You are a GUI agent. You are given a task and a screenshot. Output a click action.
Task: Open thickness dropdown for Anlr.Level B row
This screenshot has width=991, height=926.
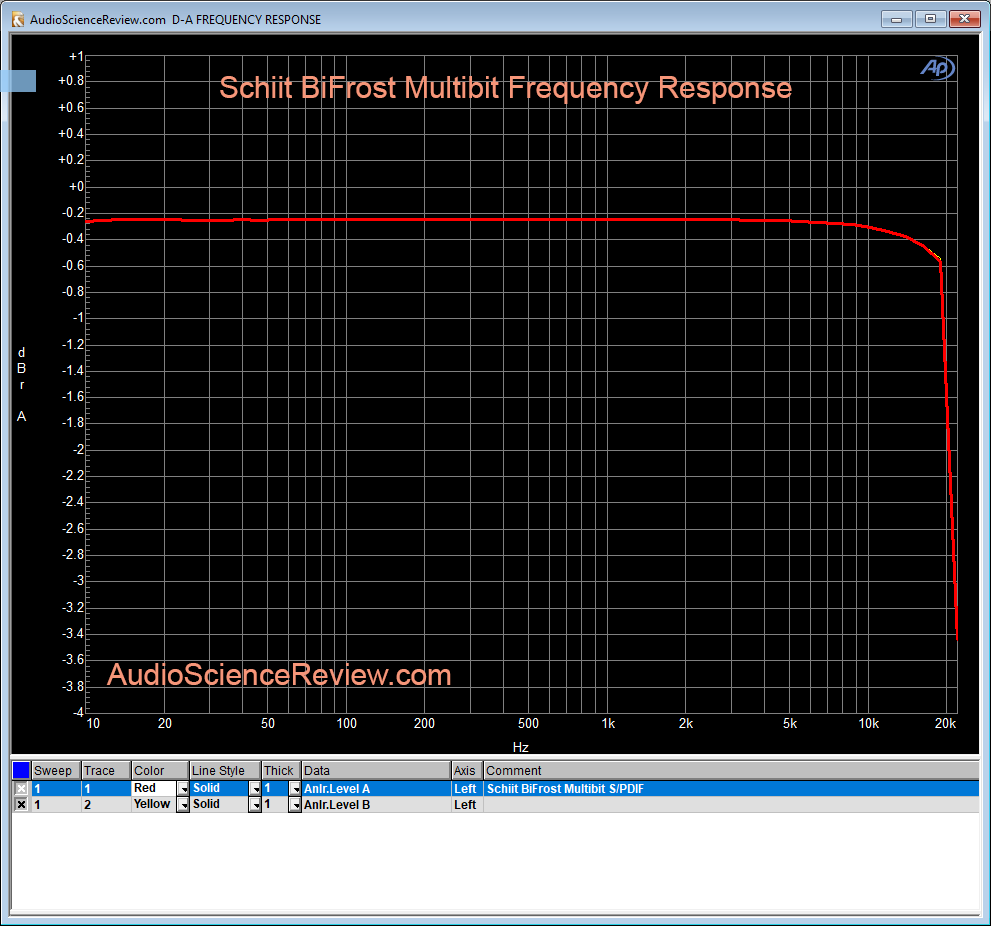[x=295, y=804]
